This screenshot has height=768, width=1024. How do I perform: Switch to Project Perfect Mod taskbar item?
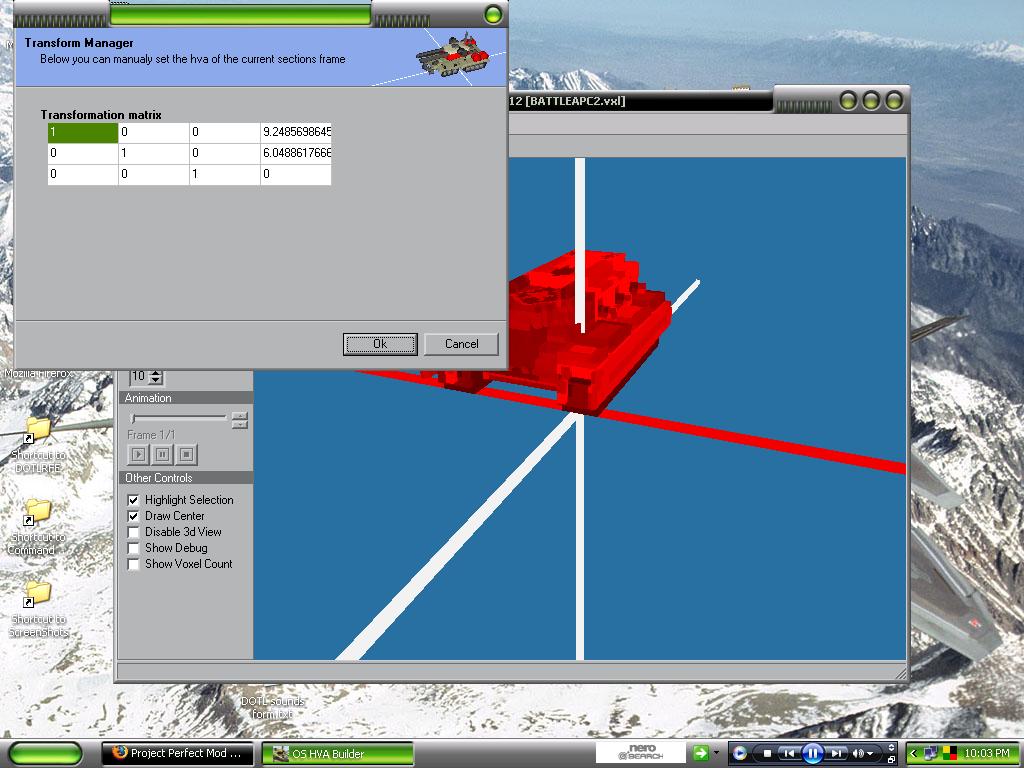click(179, 753)
